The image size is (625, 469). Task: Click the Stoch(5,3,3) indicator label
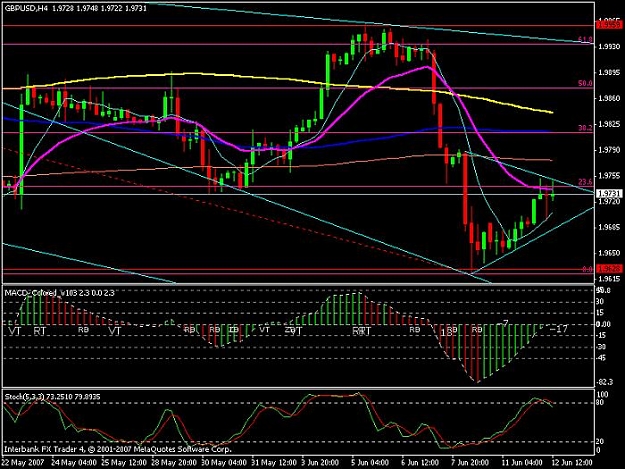pyautogui.click(x=52, y=397)
